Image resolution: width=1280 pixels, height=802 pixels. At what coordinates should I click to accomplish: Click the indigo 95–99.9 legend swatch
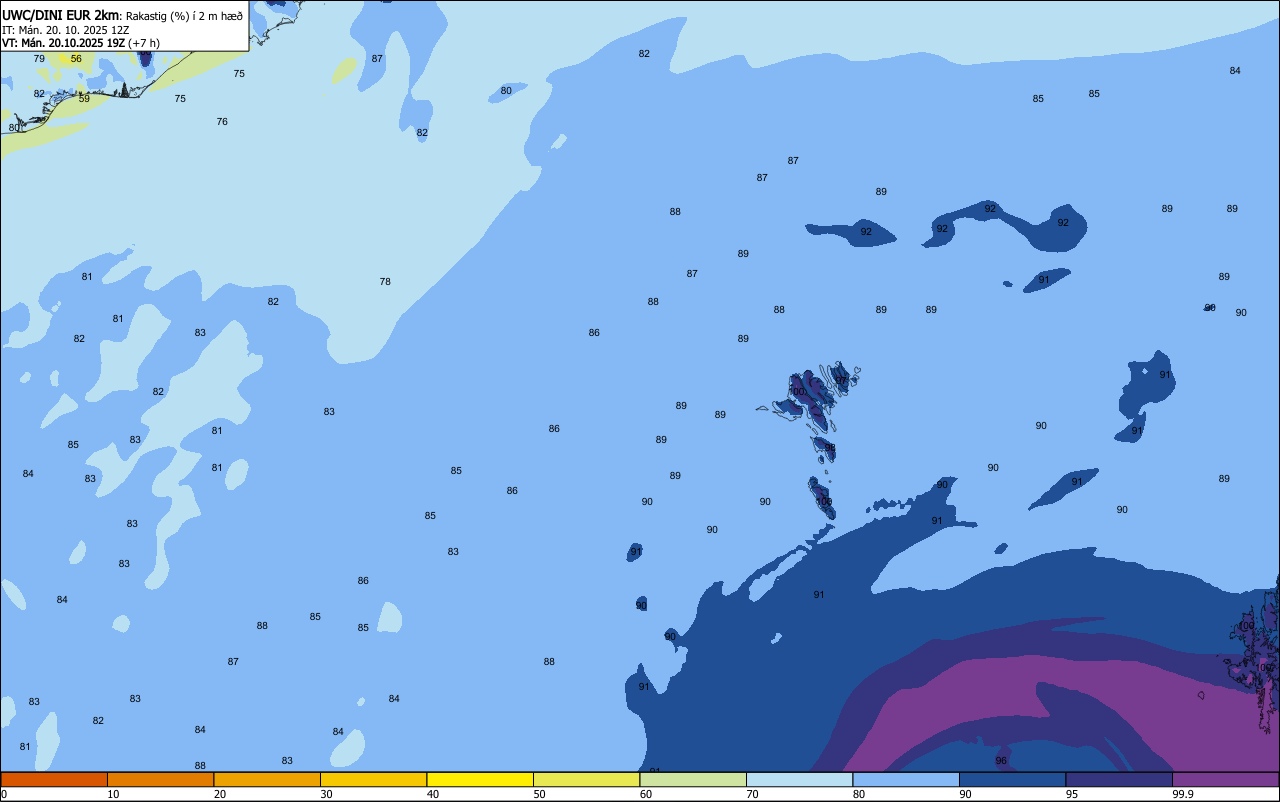1119,779
